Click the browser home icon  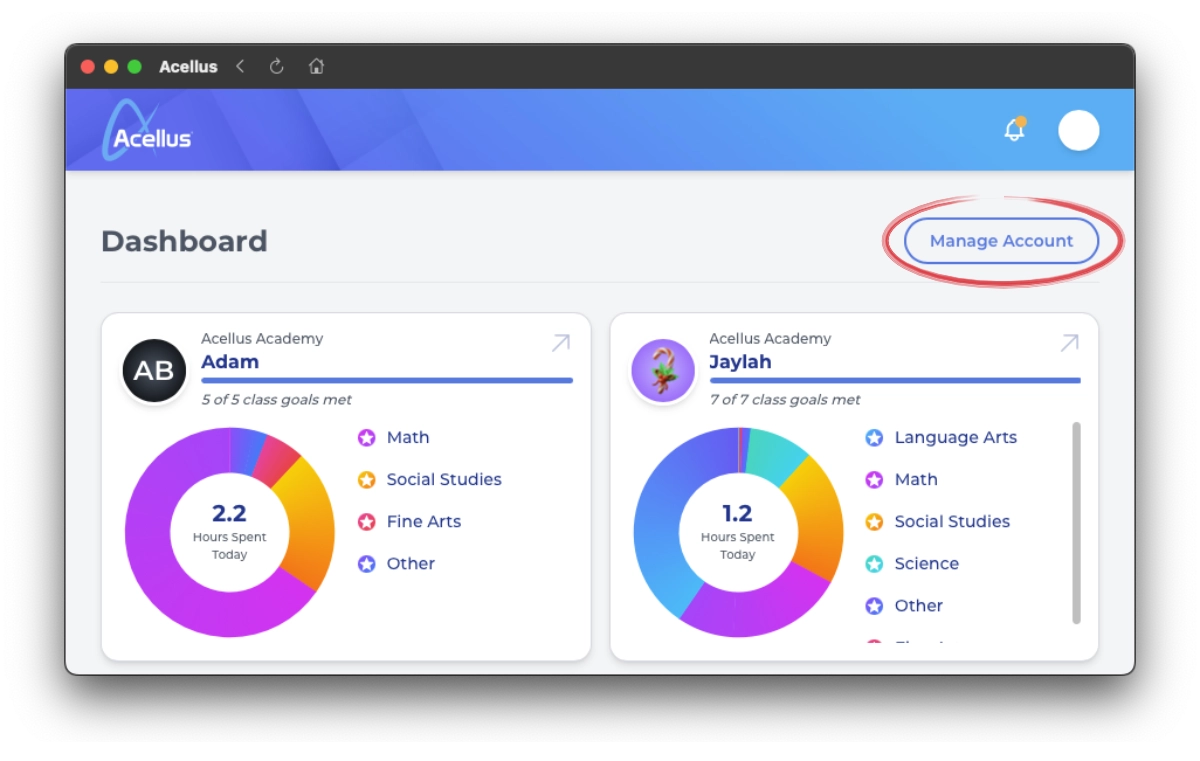pos(316,66)
